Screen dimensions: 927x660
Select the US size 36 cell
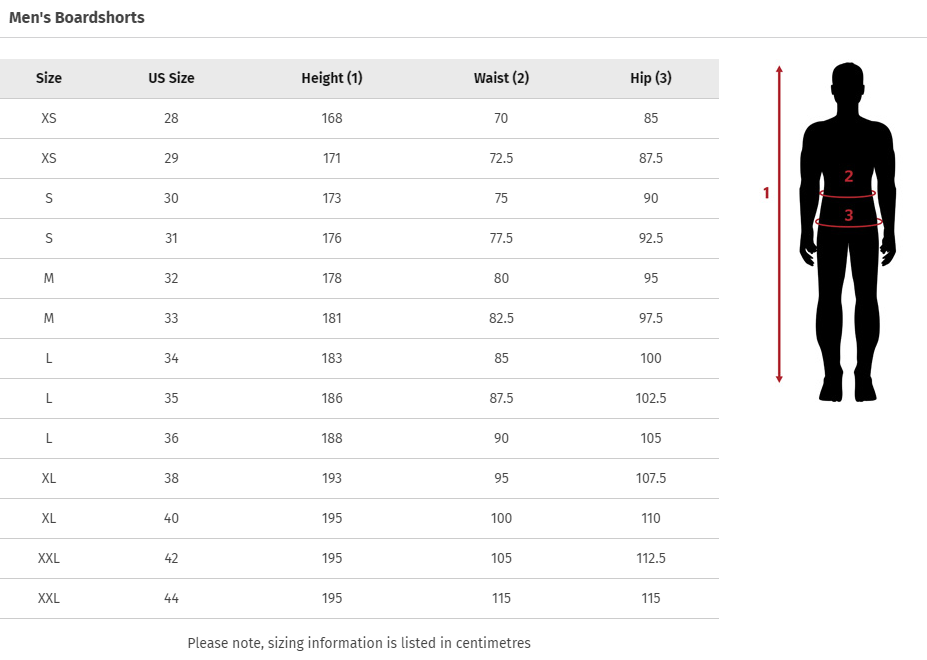coord(171,438)
